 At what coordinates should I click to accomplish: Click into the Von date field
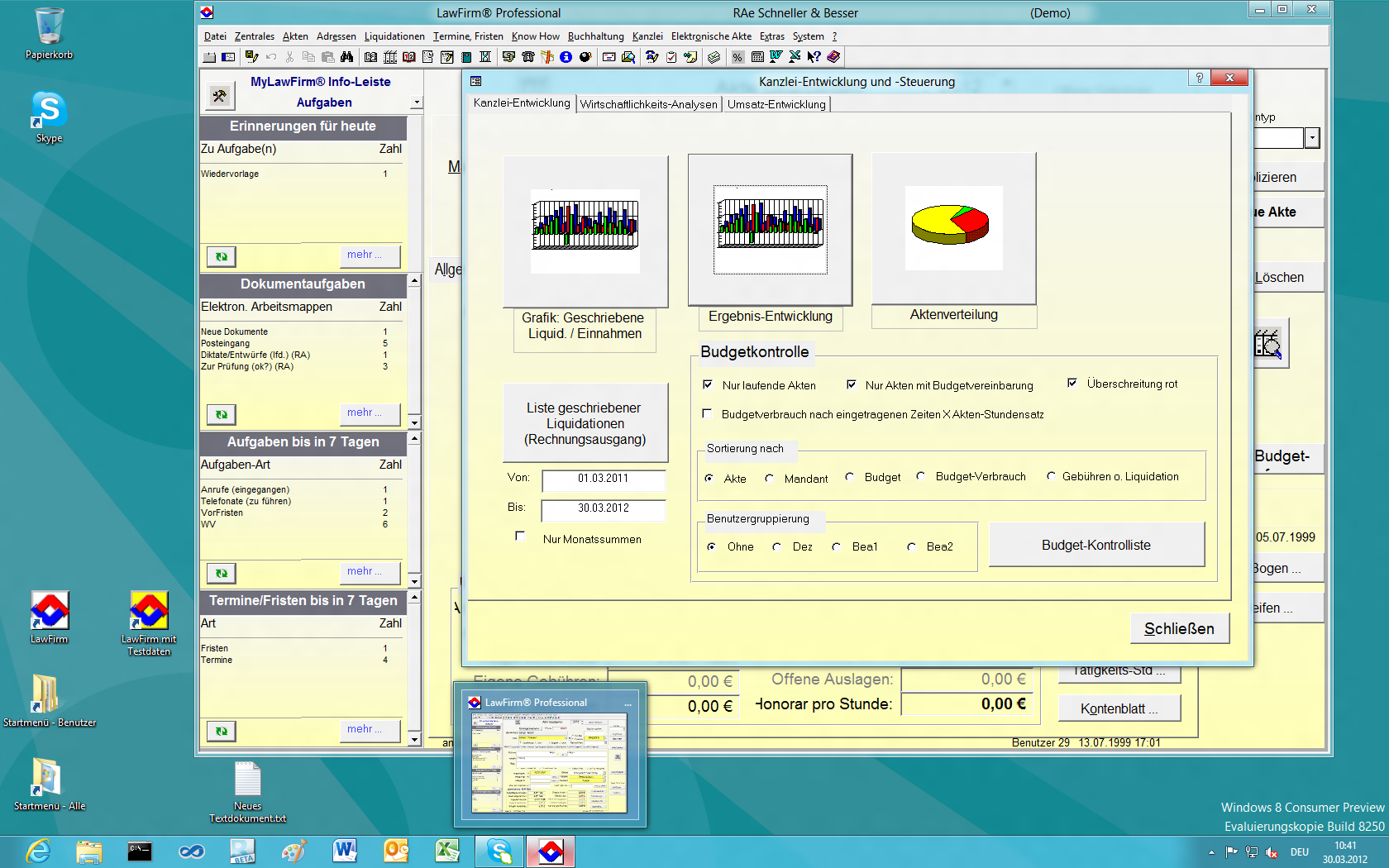603,479
